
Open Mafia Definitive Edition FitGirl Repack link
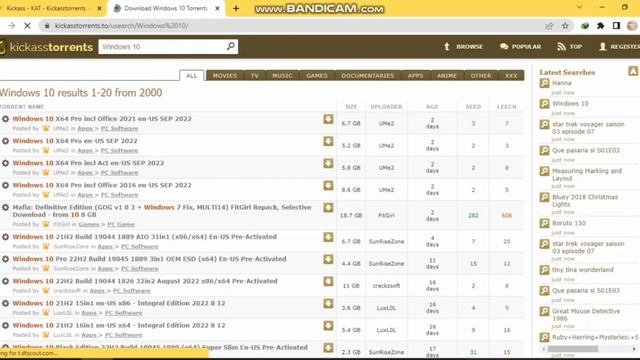162,211
